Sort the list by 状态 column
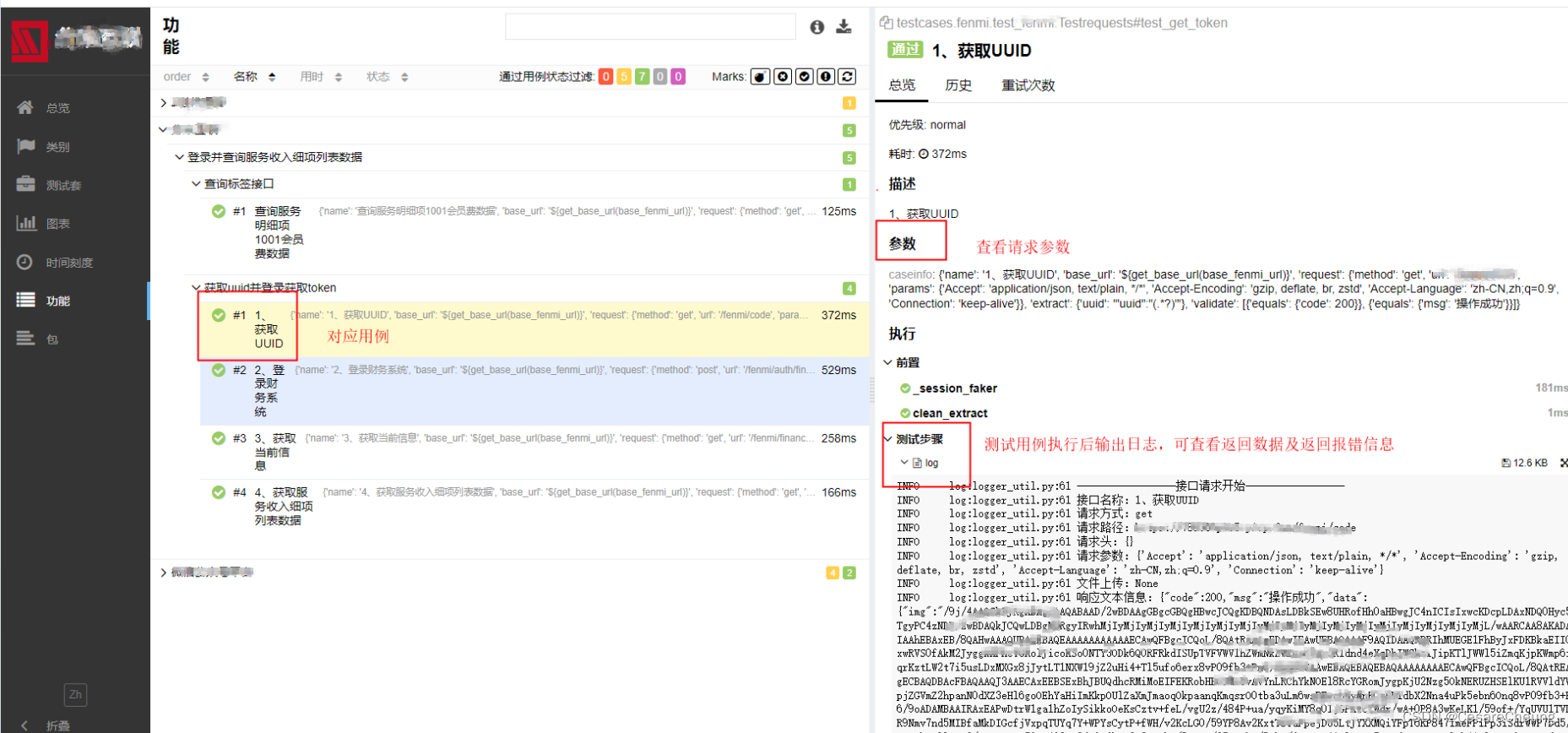Image resolution: width=1568 pixels, height=733 pixels. pos(388,77)
